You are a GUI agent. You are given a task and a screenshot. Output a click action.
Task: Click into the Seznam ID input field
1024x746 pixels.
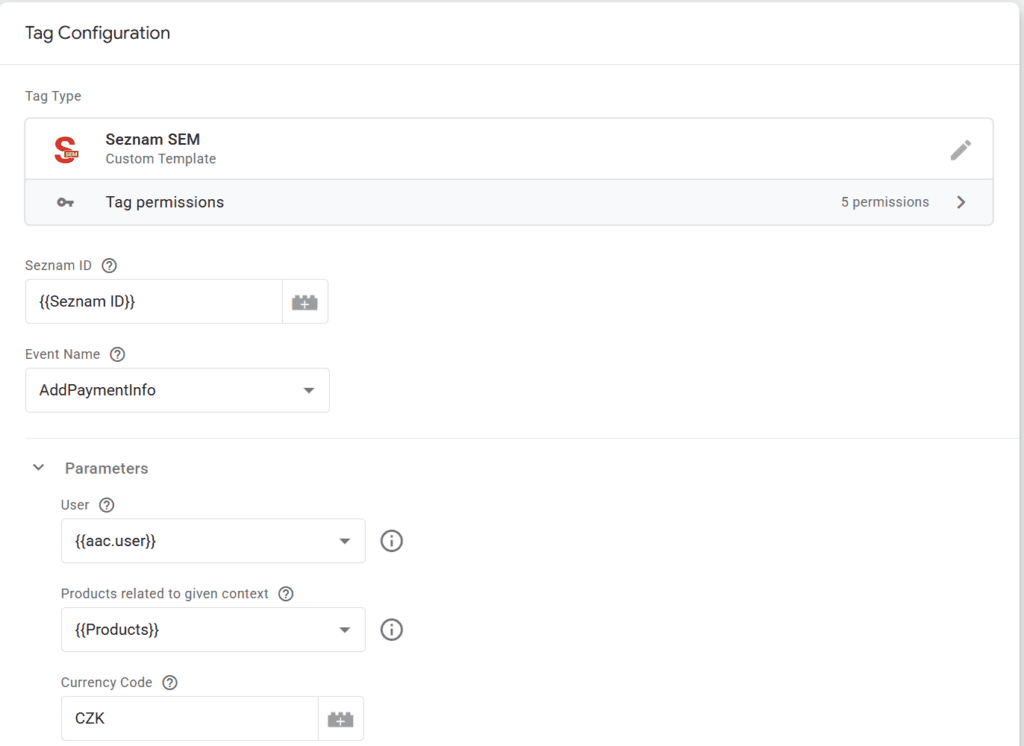[x=154, y=302]
